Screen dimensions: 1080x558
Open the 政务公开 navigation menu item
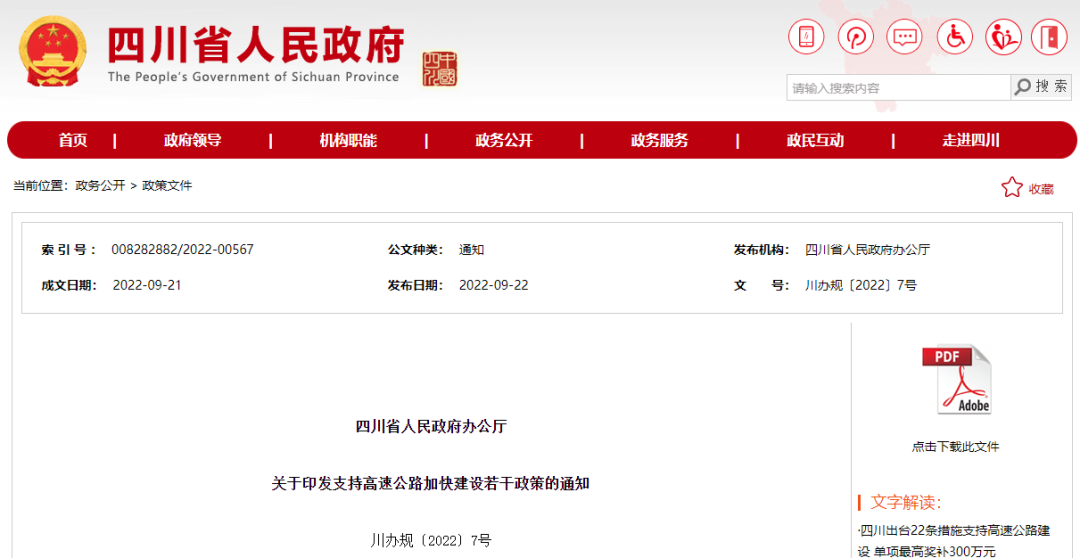pos(503,141)
